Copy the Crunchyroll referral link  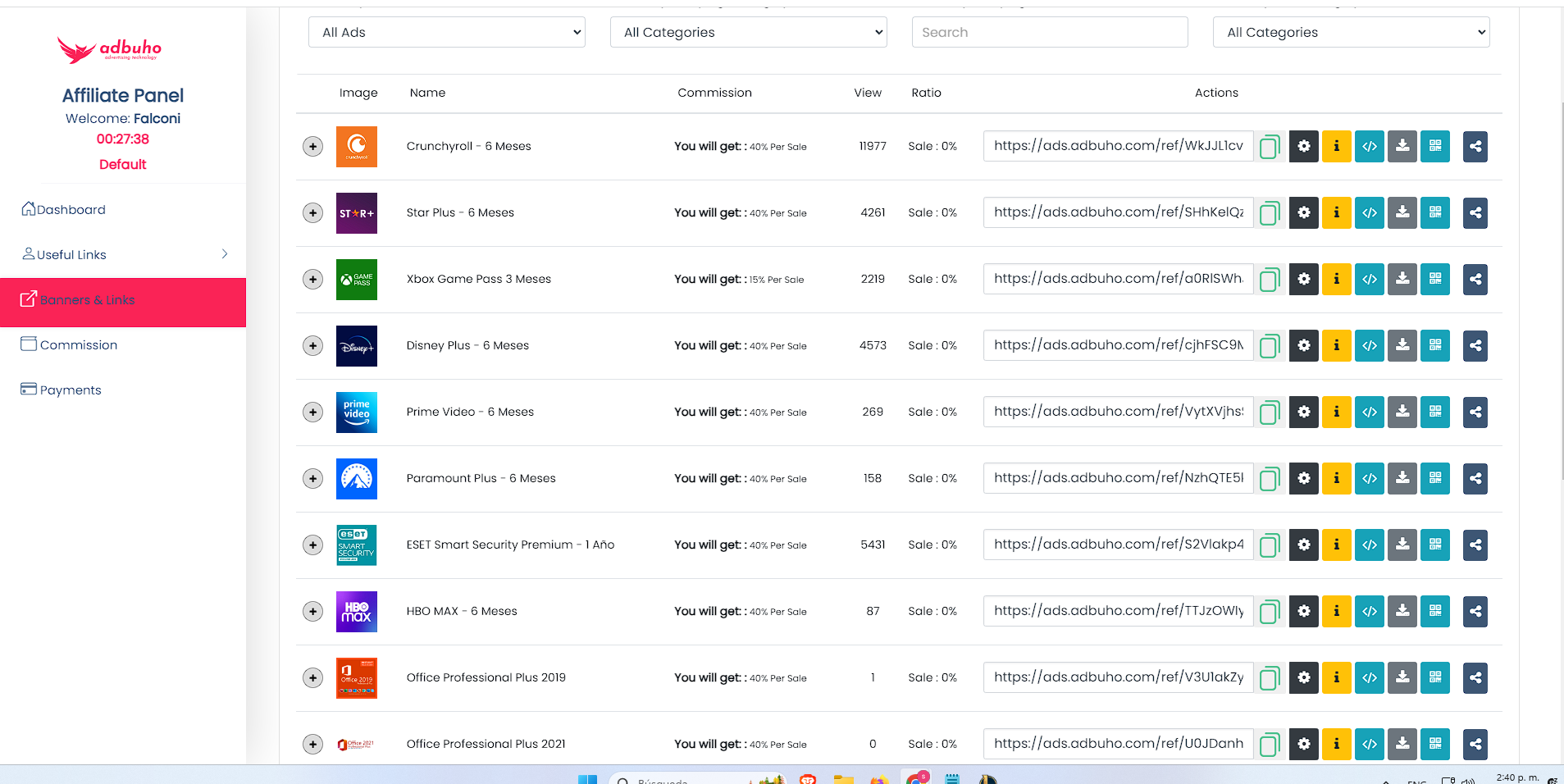[x=1270, y=147]
